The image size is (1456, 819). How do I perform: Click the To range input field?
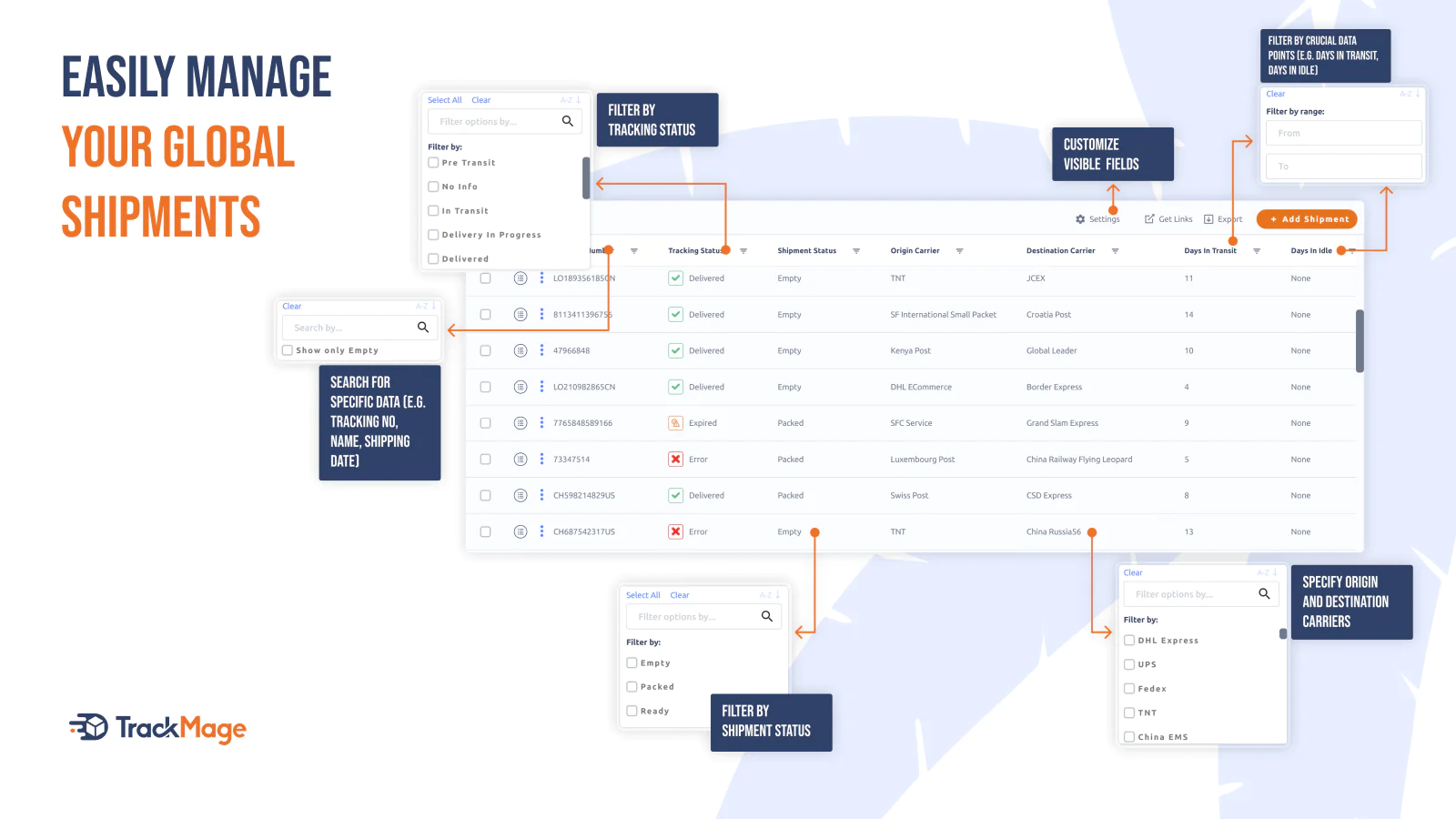(x=1343, y=167)
